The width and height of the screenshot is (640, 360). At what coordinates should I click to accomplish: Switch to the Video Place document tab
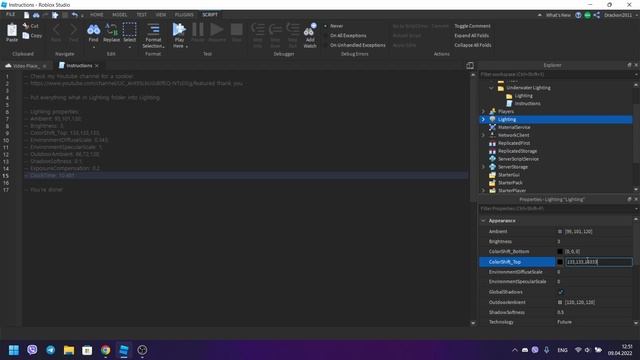click(26, 66)
